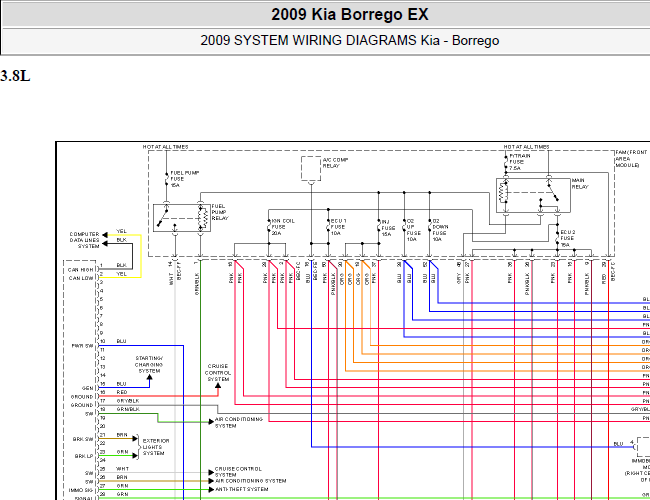Click the PWR SW pin label
The image size is (650, 500).
pyautogui.click(x=83, y=346)
